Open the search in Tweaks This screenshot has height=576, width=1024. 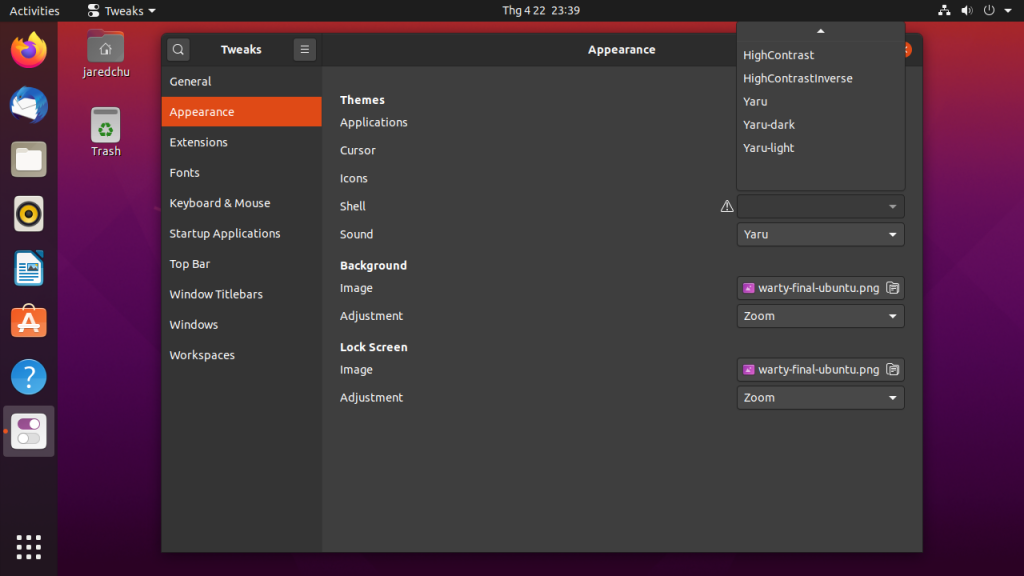178,49
